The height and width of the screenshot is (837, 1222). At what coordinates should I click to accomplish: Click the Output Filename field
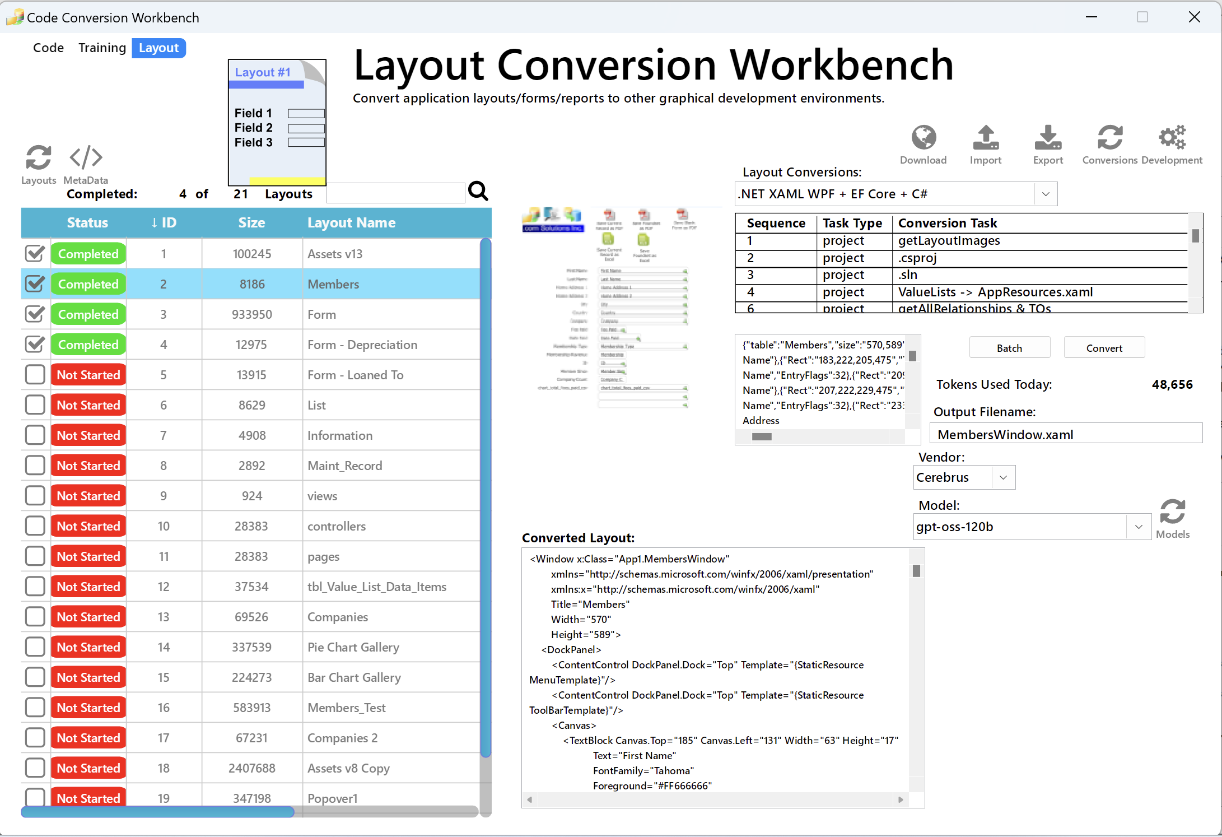coord(1066,434)
